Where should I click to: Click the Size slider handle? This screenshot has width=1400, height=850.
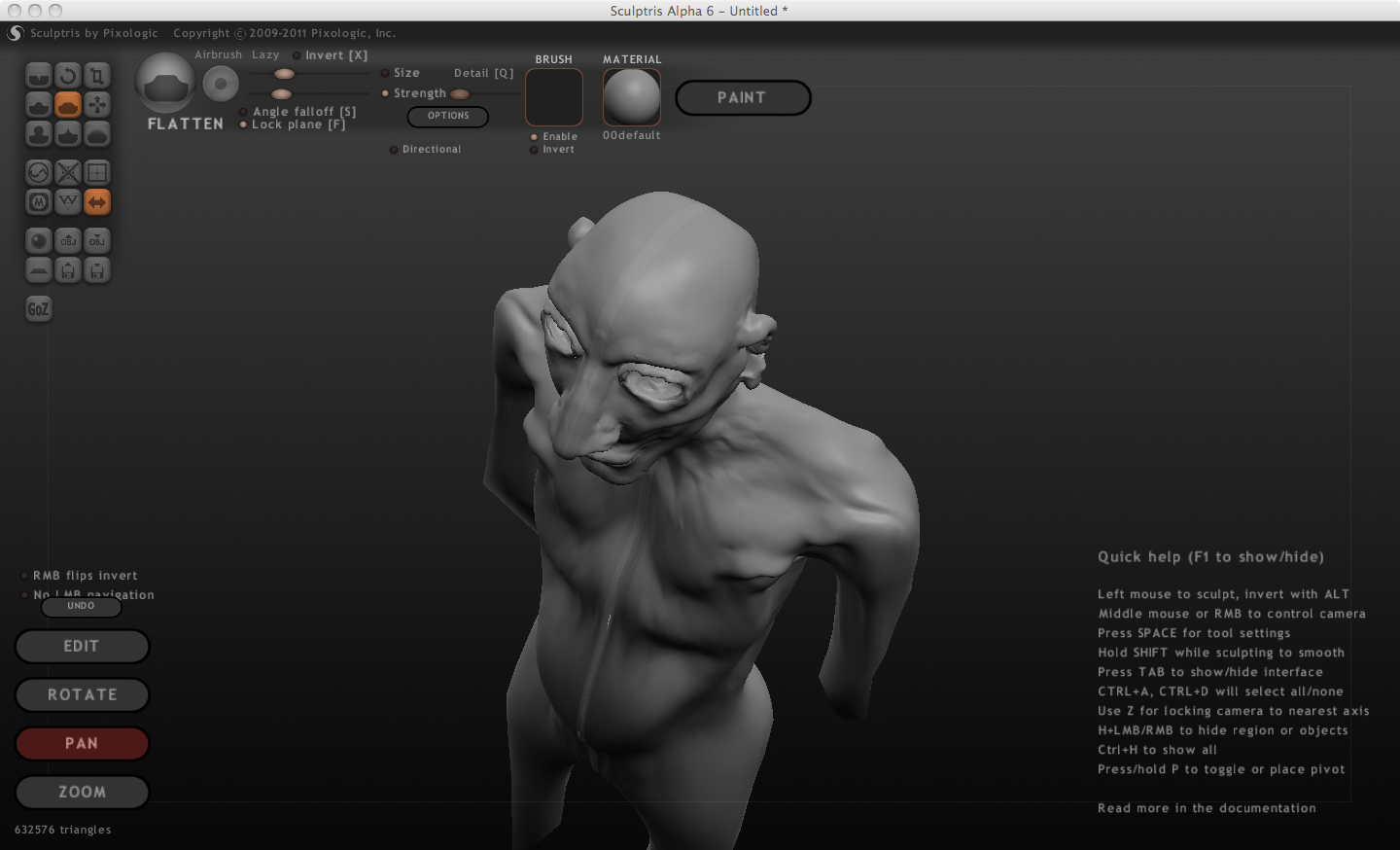click(x=285, y=74)
